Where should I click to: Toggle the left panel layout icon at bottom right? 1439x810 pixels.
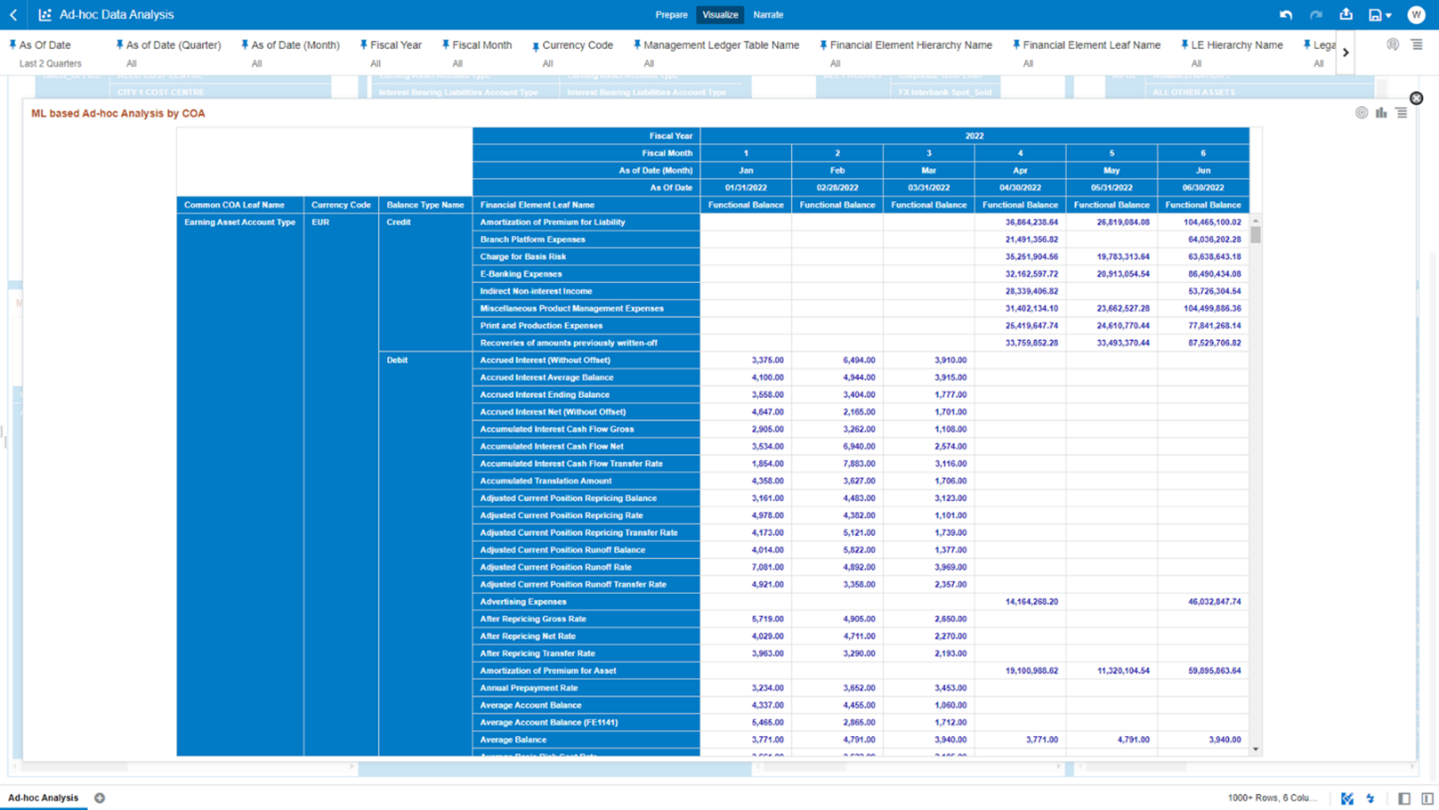(1405, 798)
